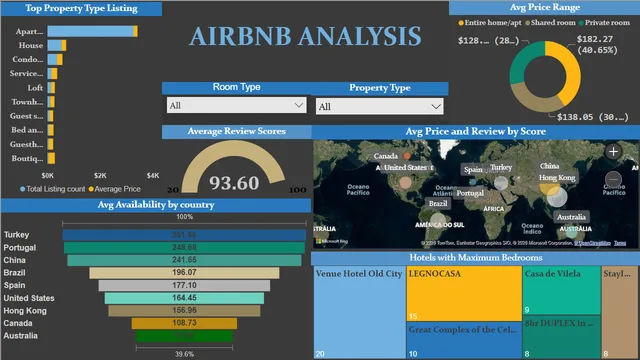Viewport: 640px width, 360px height.
Task: Click the Casa de Vilela treemap tile
Action: [x=562, y=290]
